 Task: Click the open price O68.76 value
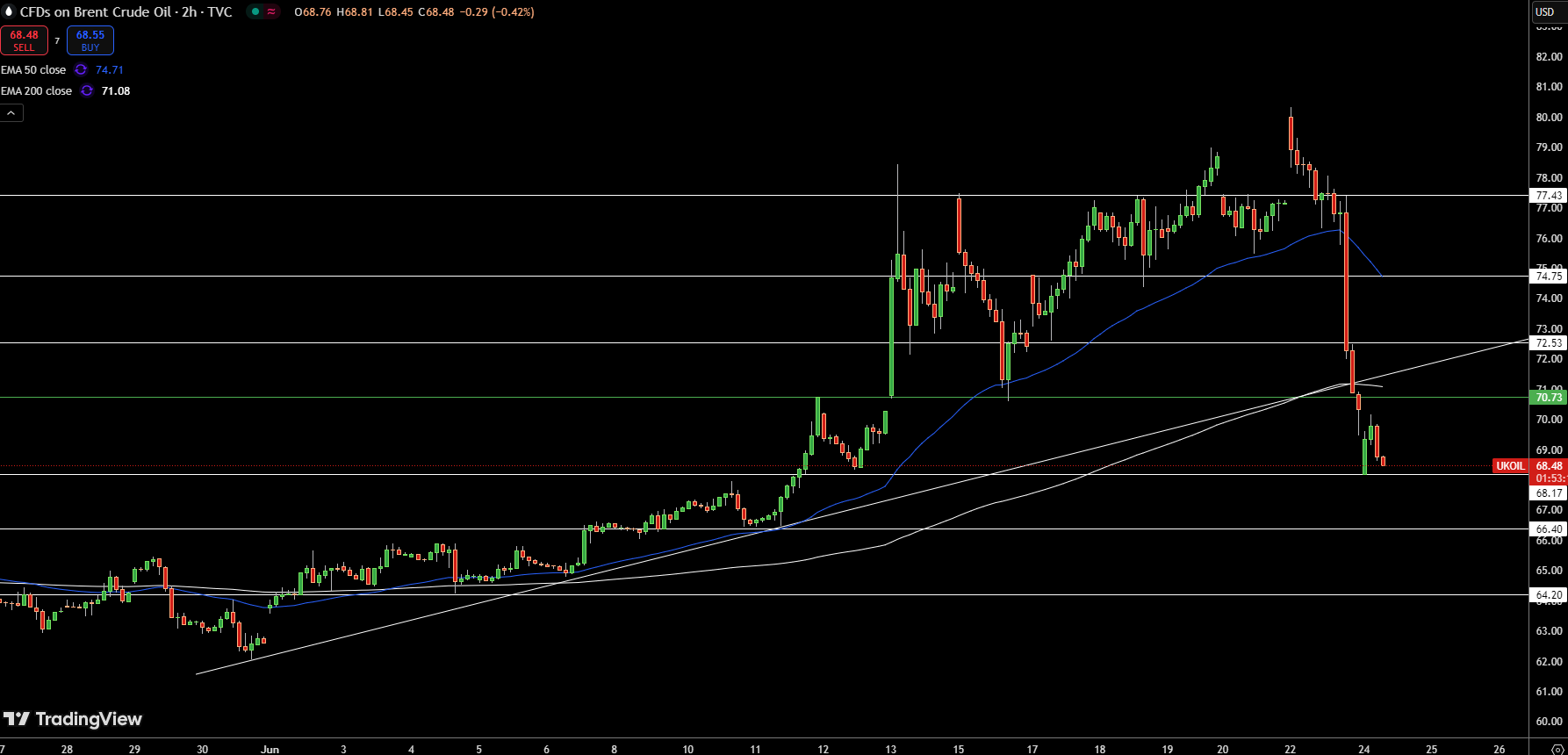313,11
